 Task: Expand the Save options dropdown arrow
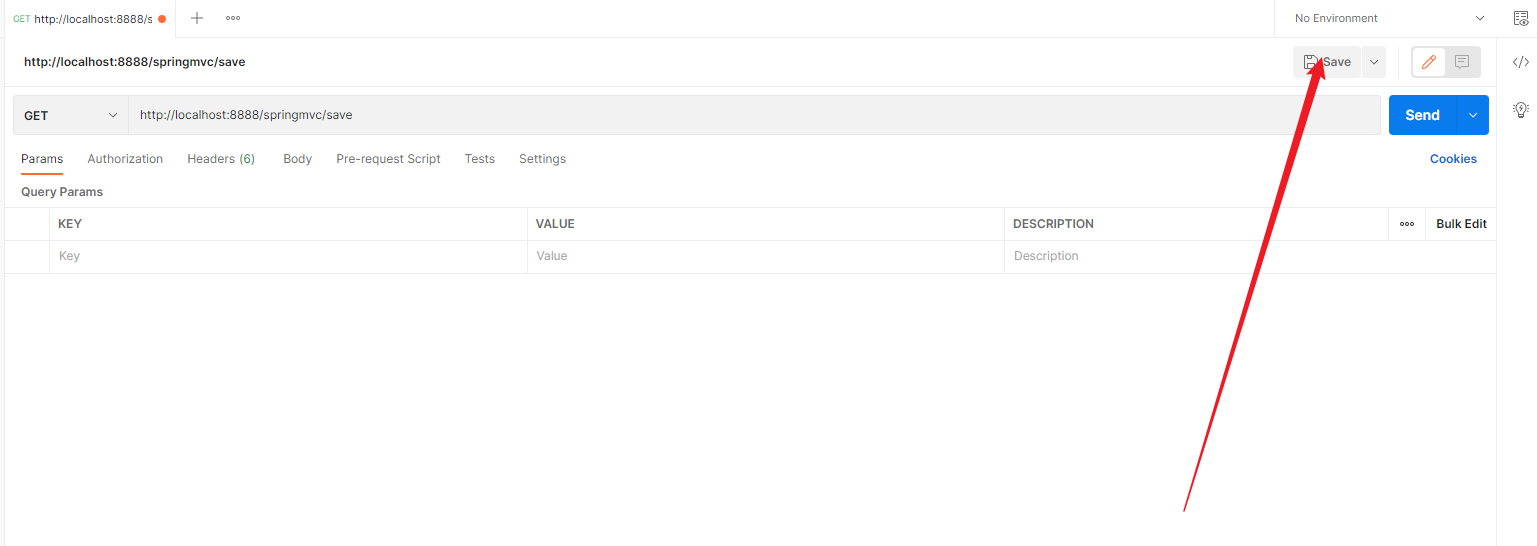tap(1374, 62)
